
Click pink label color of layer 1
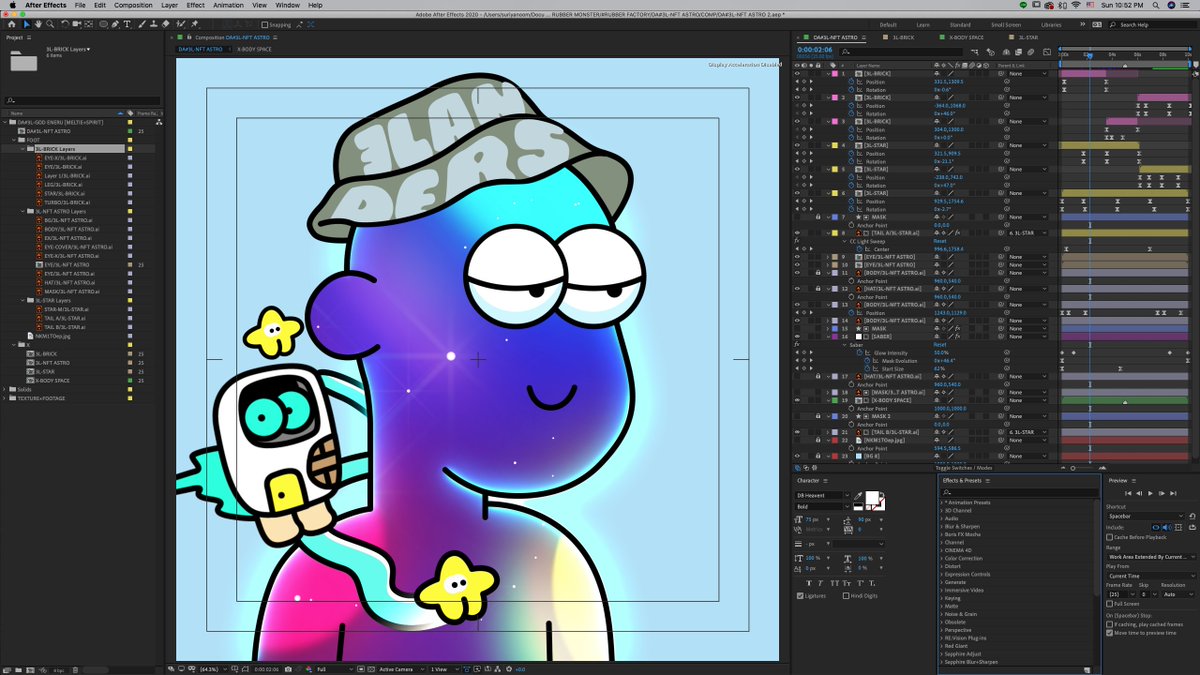pos(834,74)
